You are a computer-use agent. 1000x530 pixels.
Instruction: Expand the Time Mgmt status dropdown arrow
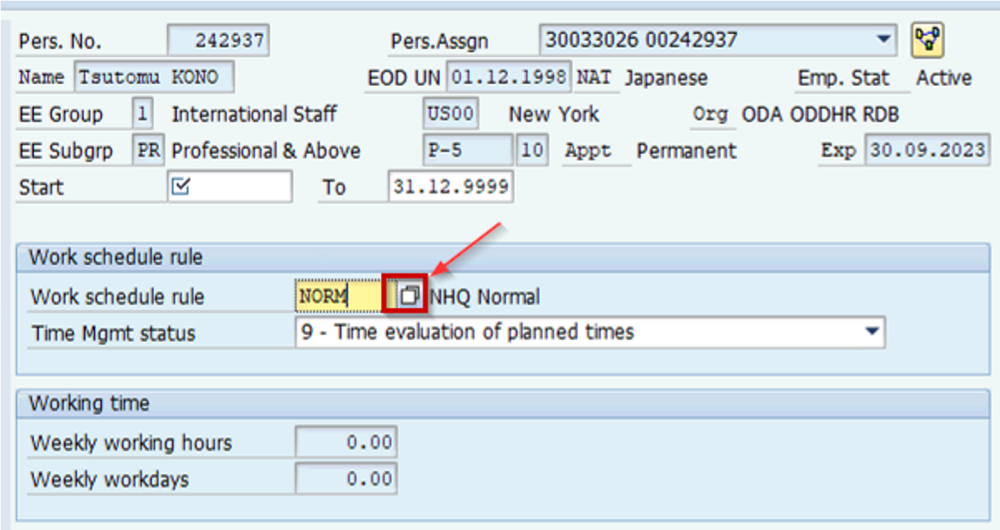click(871, 332)
